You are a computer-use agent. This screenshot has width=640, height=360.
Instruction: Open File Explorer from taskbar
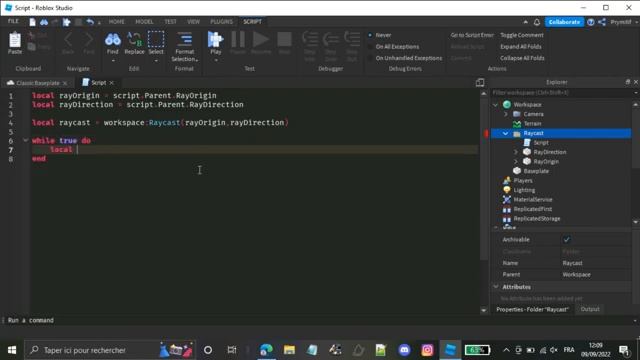289,350
